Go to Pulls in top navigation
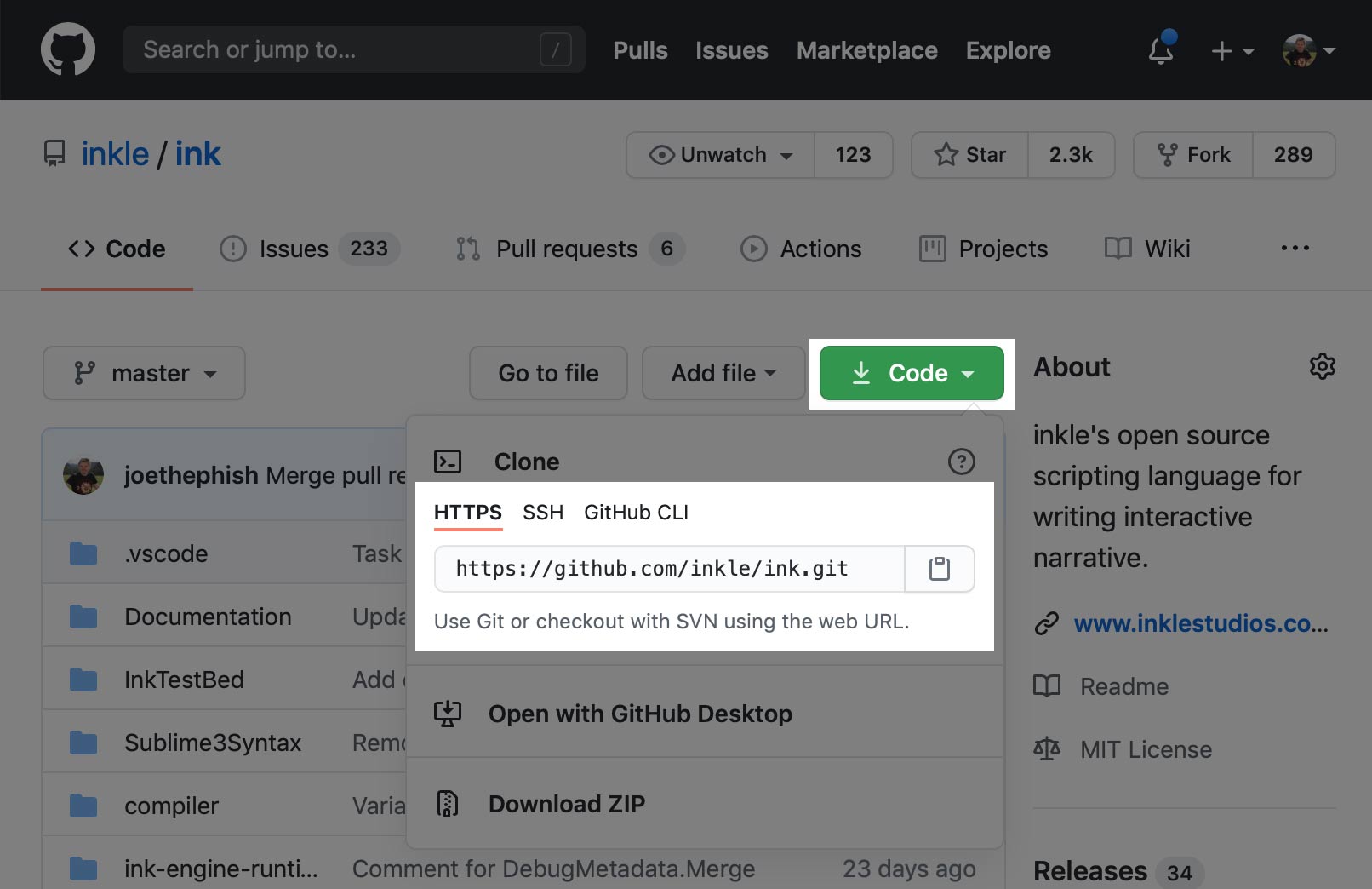The height and width of the screenshot is (889, 1372). pyautogui.click(x=640, y=50)
